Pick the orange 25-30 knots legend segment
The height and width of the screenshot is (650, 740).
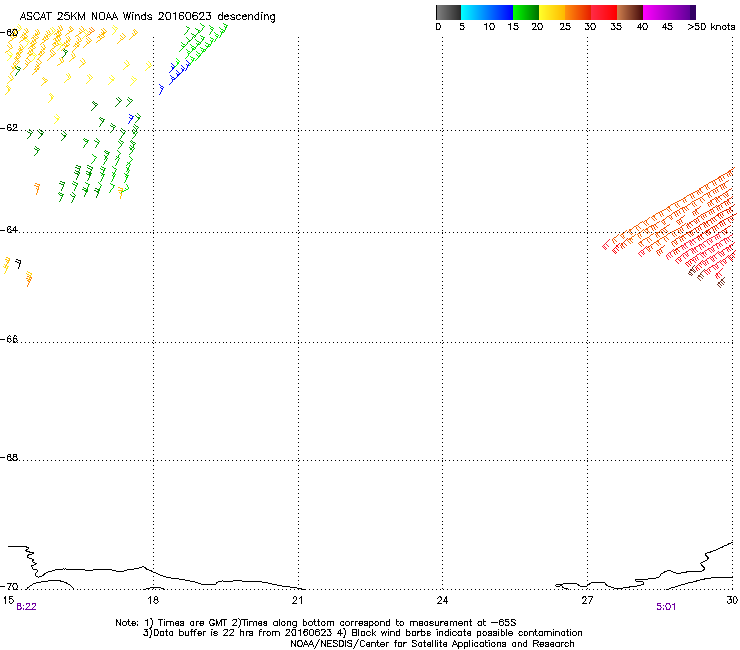click(x=578, y=12)
